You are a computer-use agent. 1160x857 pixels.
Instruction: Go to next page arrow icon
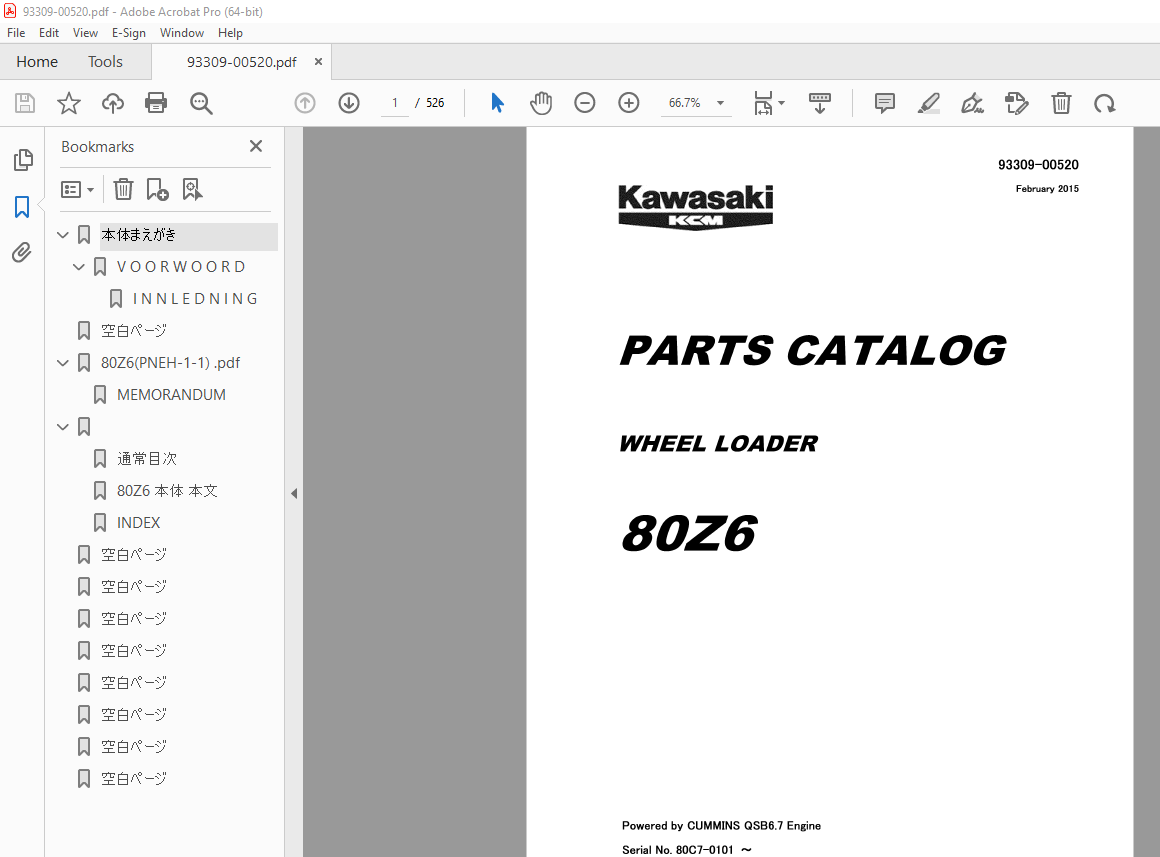[x=349, y=103]
